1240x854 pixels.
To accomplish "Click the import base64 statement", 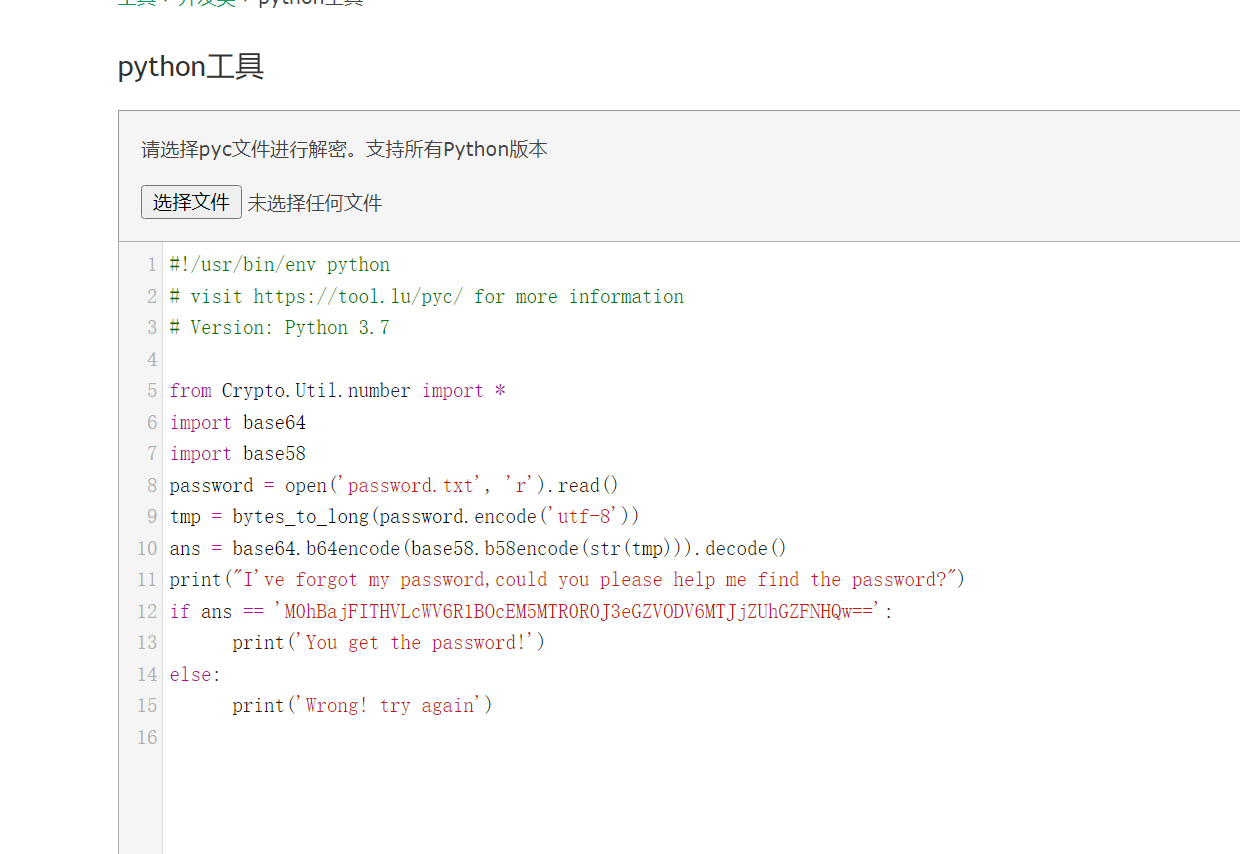I will [x=236, y=421].
